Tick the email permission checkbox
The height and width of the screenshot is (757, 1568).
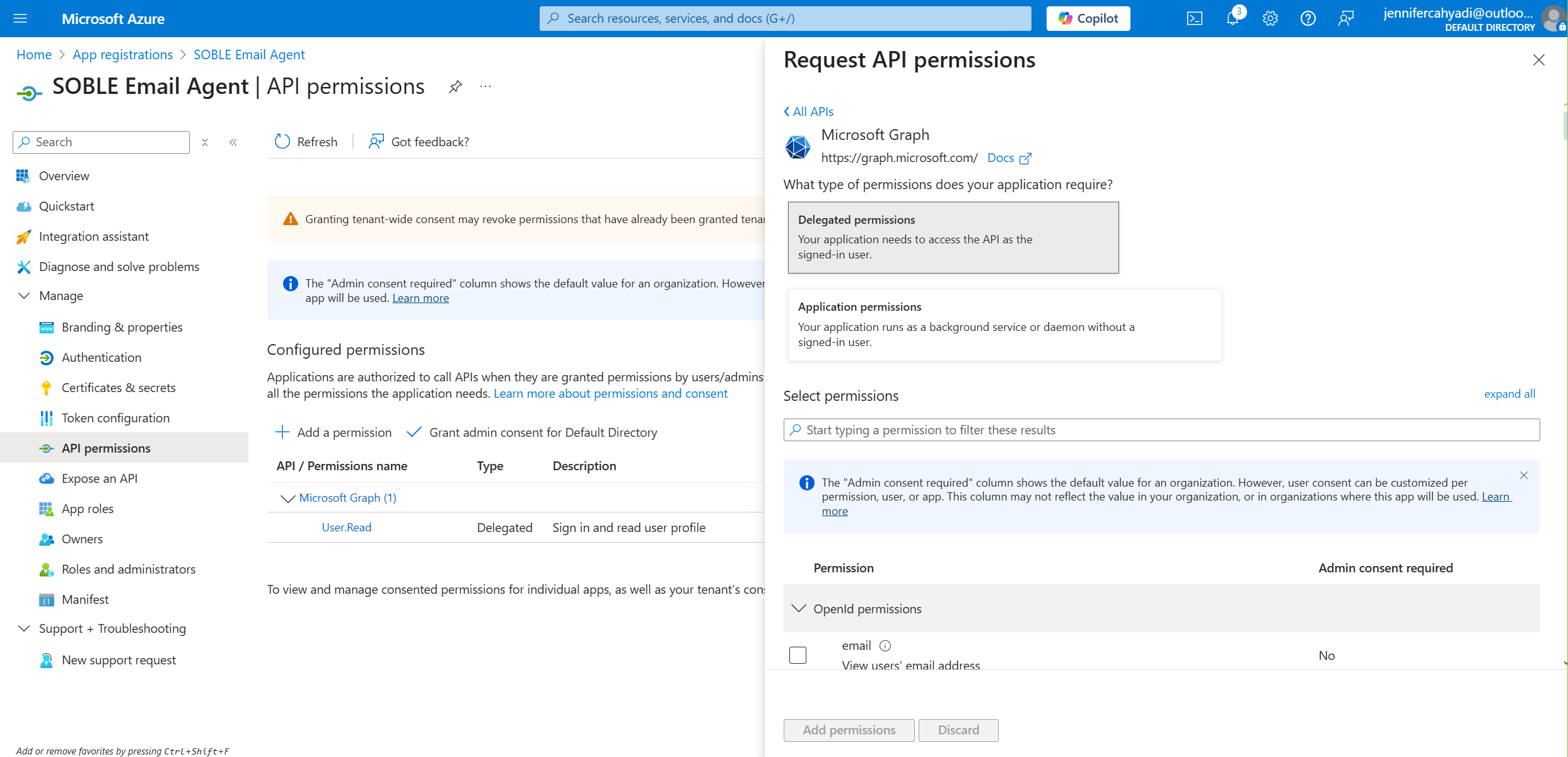coord(798,655)
